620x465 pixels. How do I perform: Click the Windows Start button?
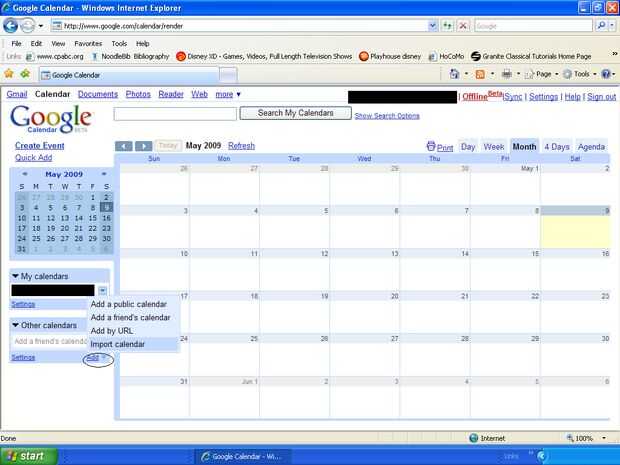(x=29, y=456)
